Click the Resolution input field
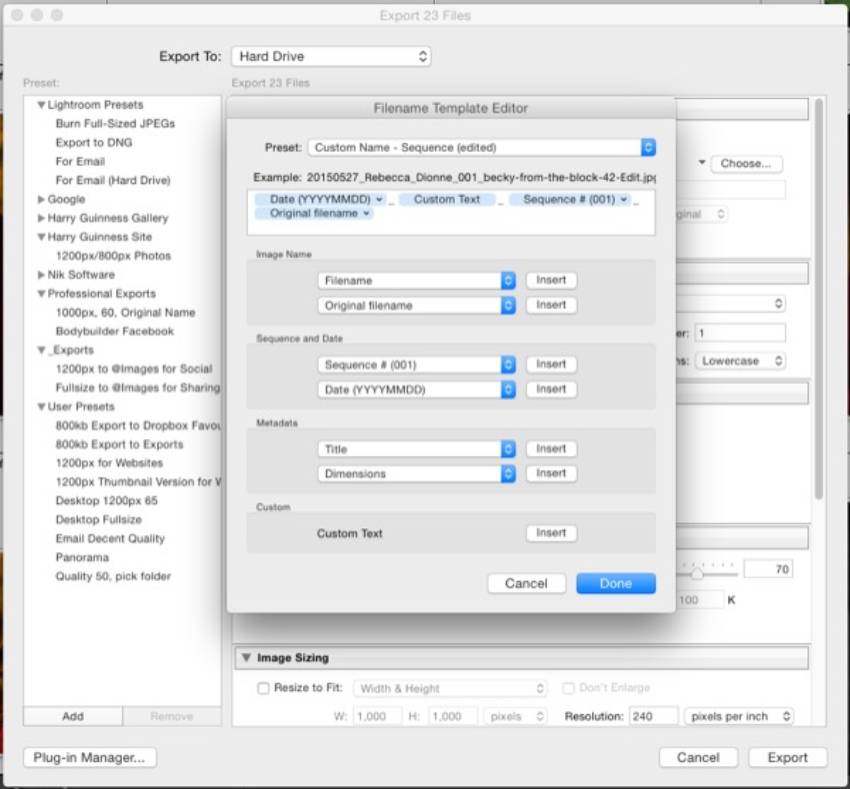Image resolution: width=850 pixels, height=789 pixels. (655, 716)
